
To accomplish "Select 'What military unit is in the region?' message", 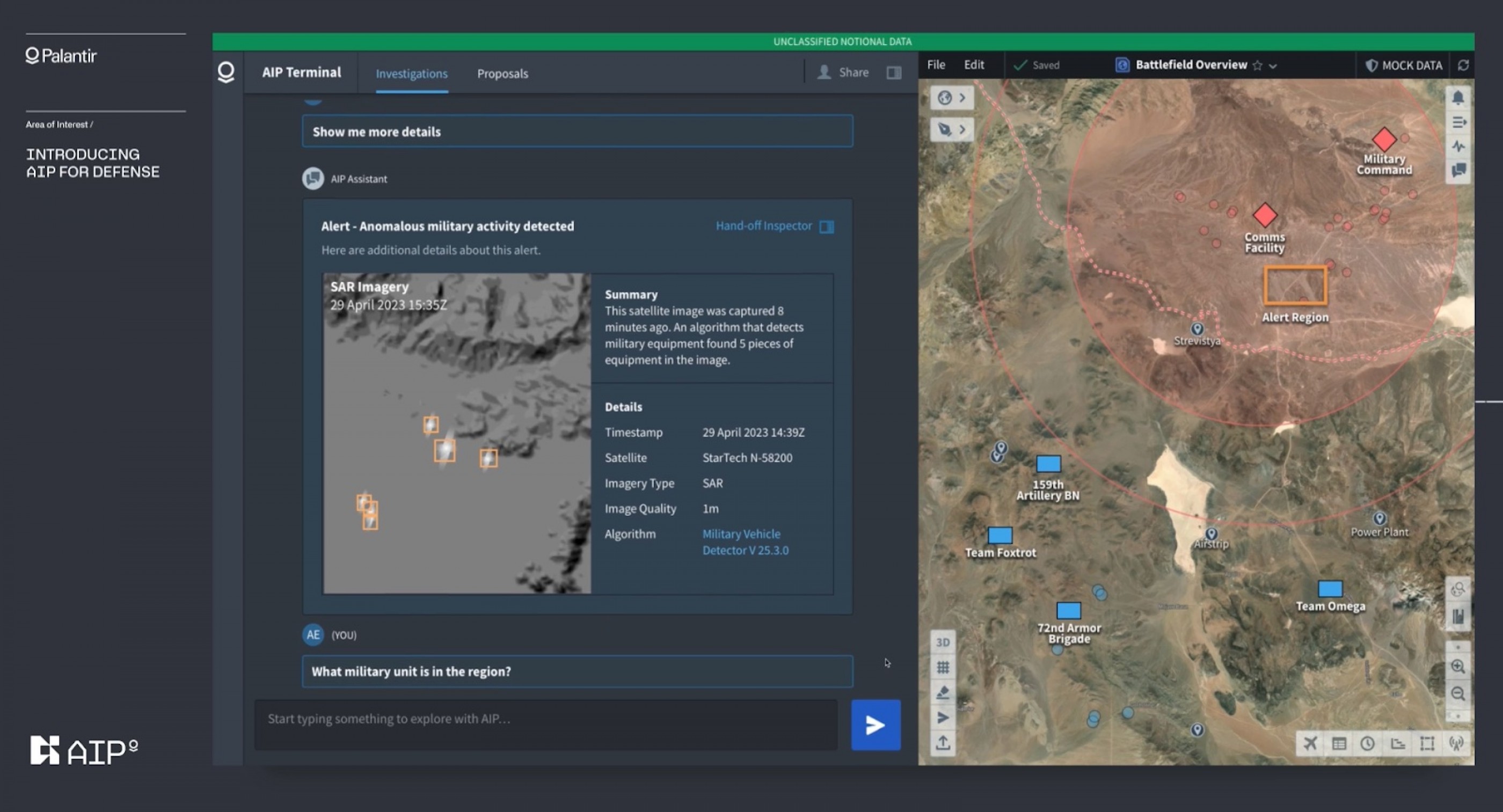I will pos(577,671).
